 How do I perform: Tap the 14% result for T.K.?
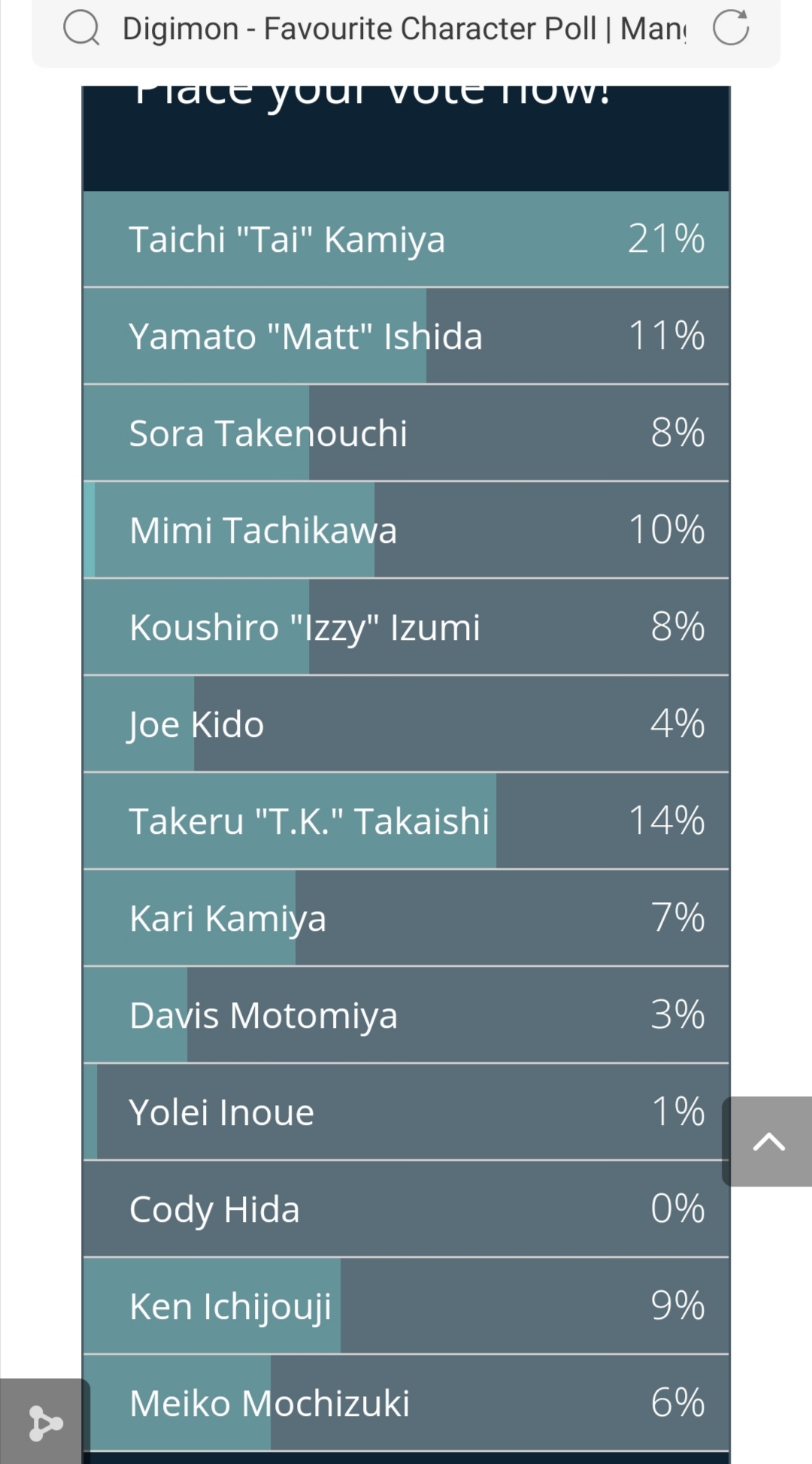tap(666, 821)
